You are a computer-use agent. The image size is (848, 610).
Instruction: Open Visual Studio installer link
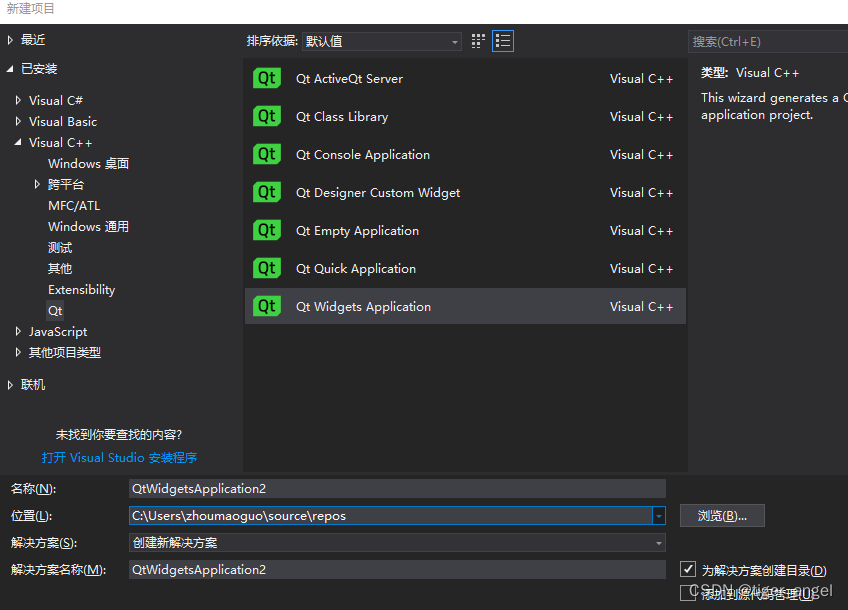tap(120, 458)
